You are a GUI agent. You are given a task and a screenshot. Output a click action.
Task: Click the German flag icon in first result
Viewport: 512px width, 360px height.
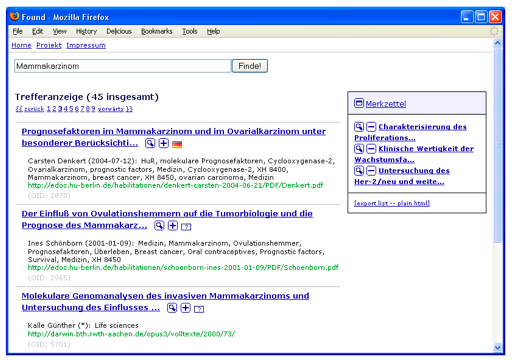[x=177, y=144]
